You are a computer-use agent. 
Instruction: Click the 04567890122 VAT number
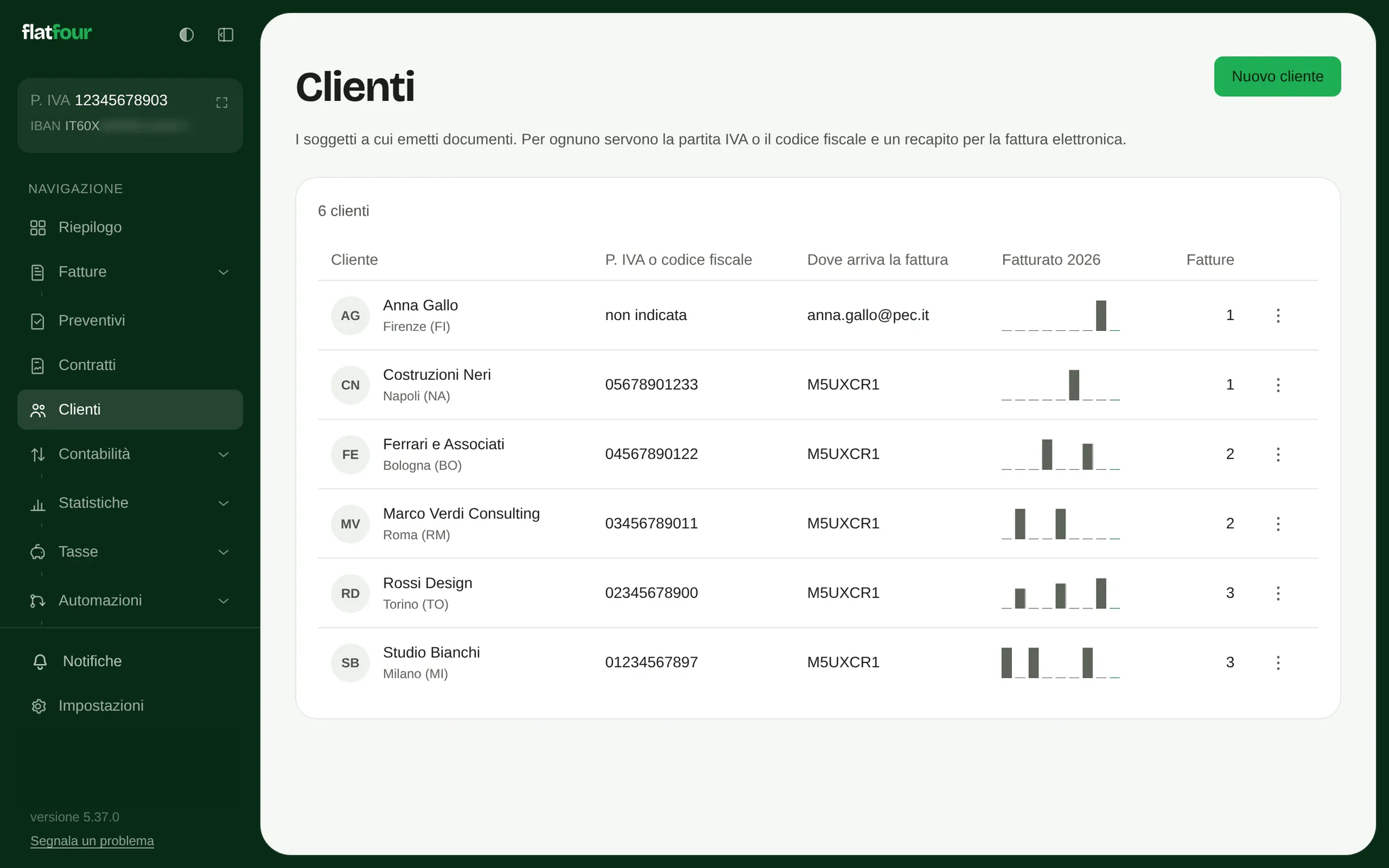tap(651, 454)
